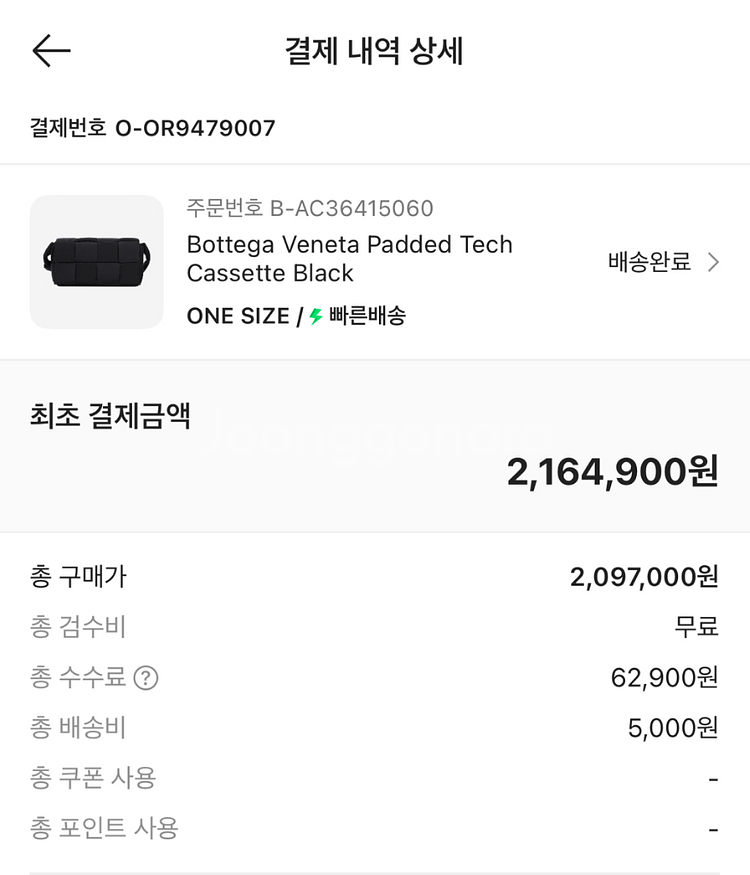Click the 총 구매가 row label
Image resolution: width=750 pixels, height=875 pixels.
pyautogui.click(x=79, y=577)
